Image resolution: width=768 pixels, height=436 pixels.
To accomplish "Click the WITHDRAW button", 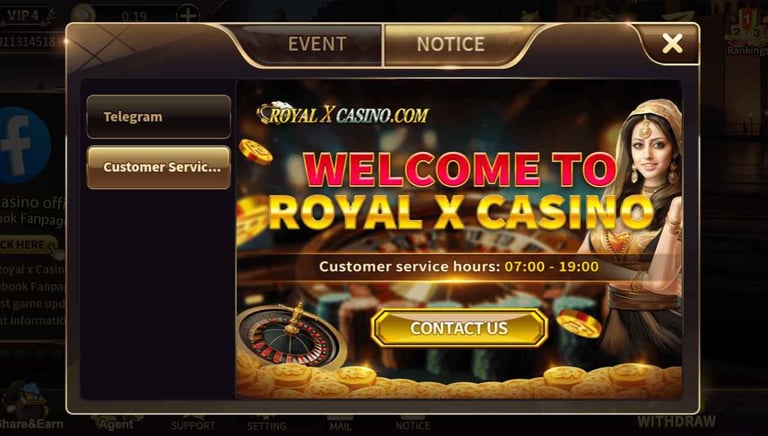I will [676, 421].
